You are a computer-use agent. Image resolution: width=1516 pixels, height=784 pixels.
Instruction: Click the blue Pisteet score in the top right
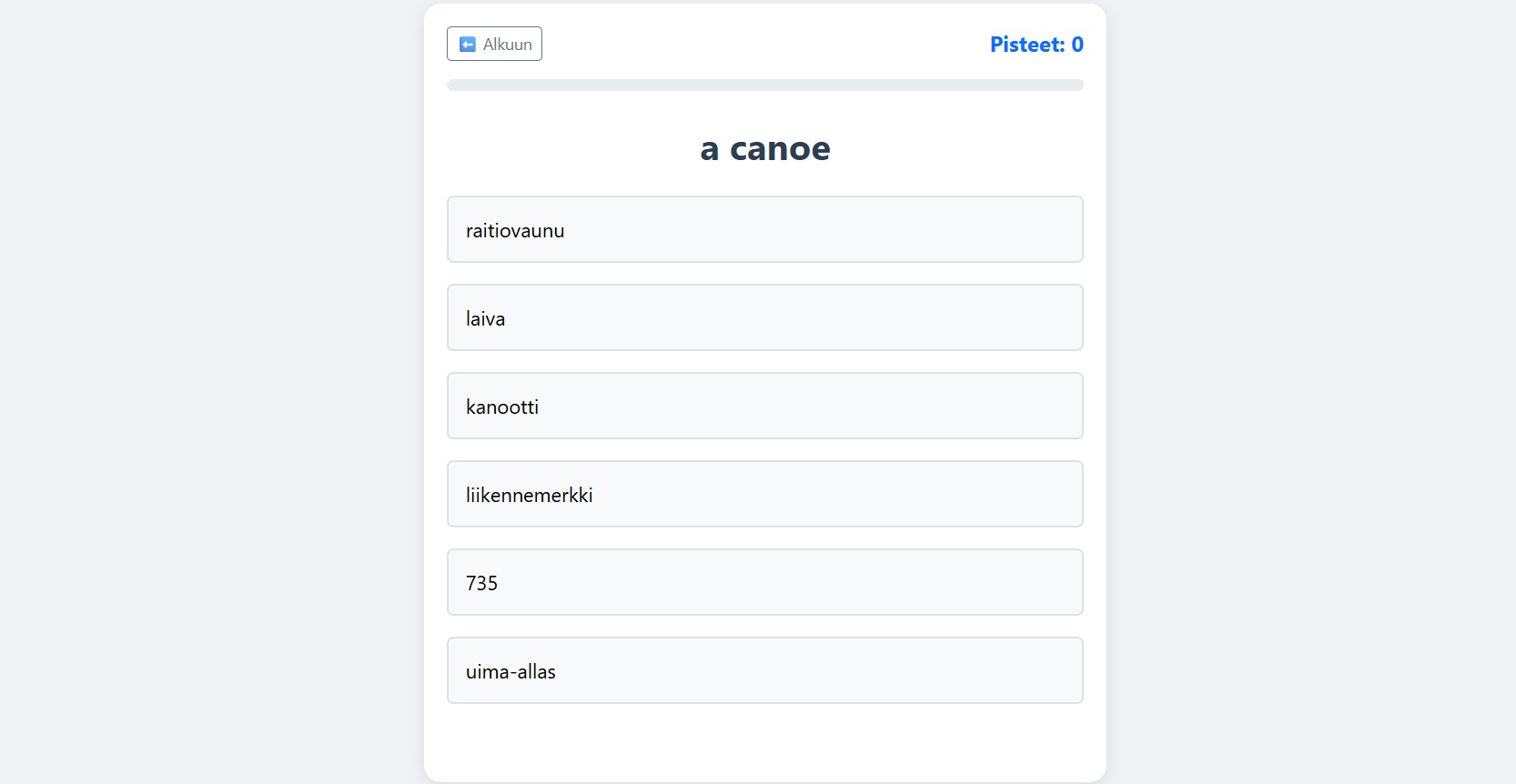[x=1036, y=43]
